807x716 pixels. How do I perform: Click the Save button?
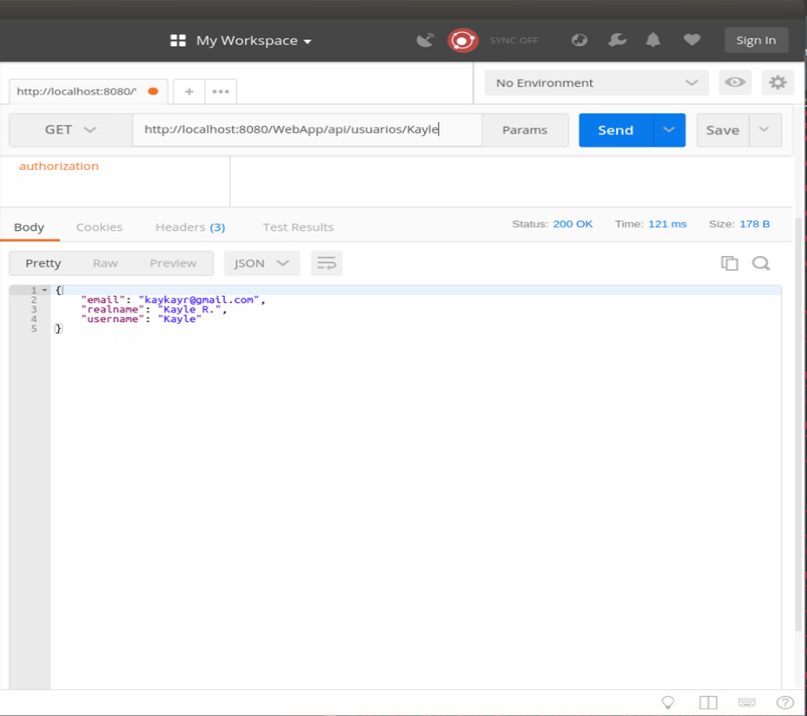[x=723, y=130]
